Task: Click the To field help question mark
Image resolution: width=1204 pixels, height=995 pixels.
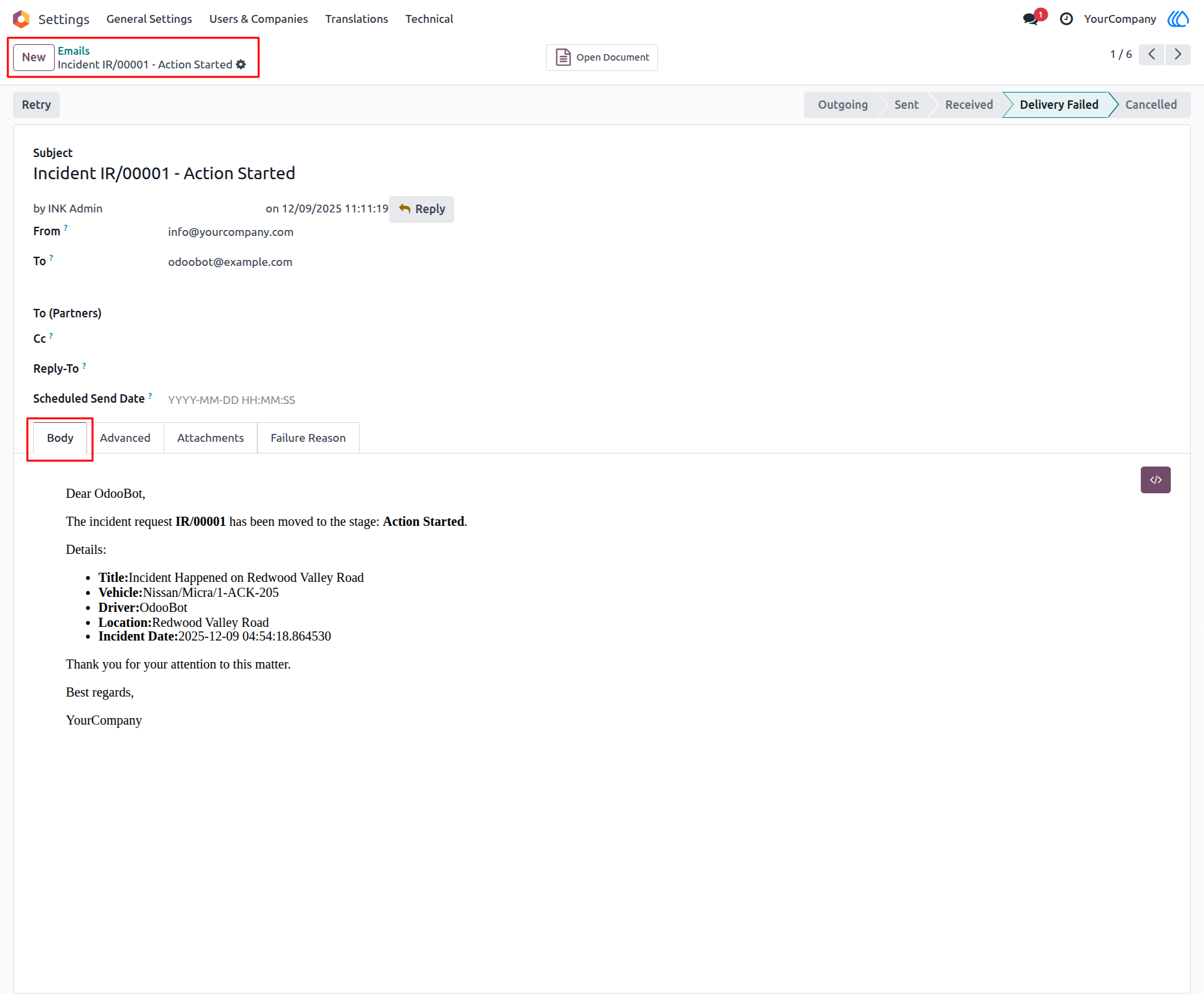Action: pyautogui.click(x=51, y=257)
